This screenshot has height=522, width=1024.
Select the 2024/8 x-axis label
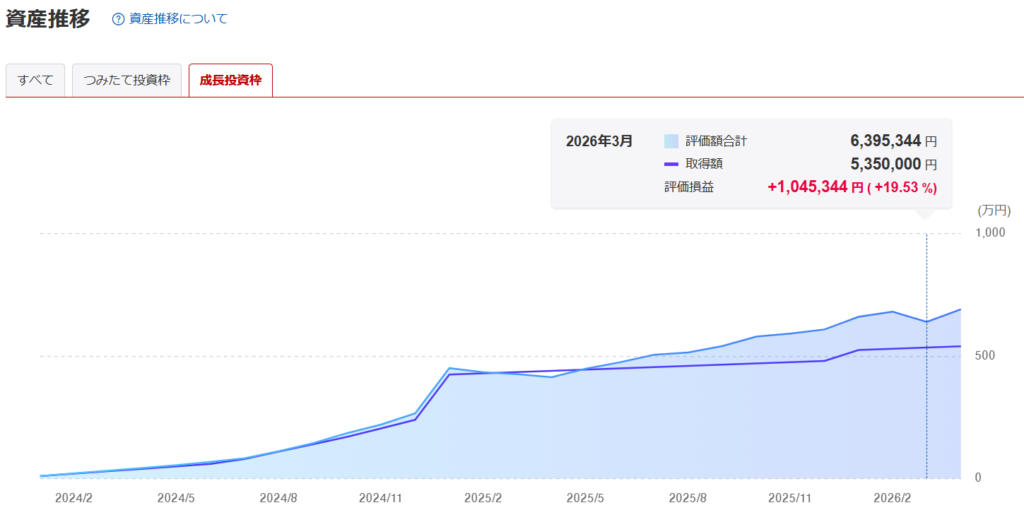(x=280, y=497)
